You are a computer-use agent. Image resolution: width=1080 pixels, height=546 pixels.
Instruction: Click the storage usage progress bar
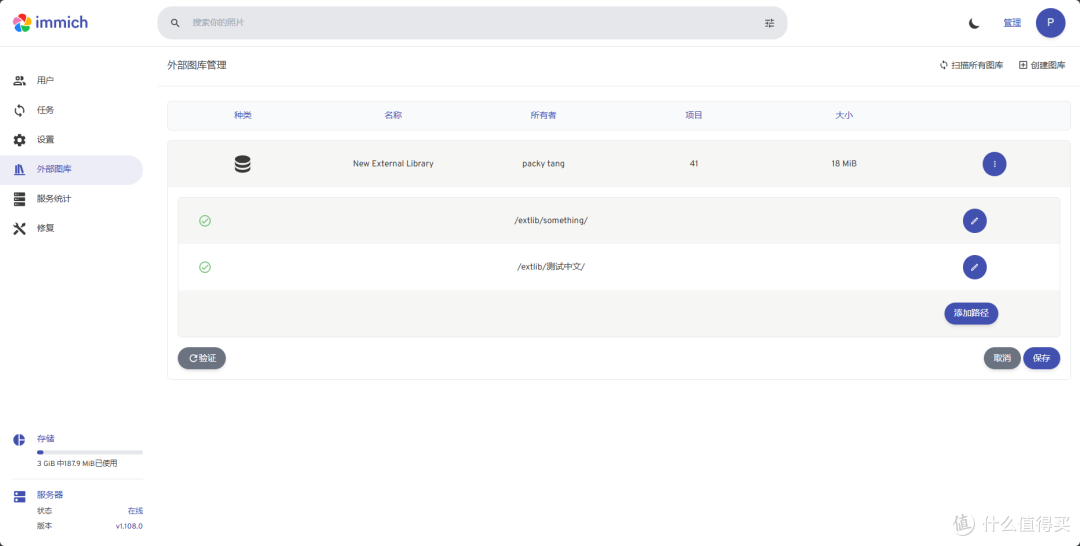coord(89,452)
